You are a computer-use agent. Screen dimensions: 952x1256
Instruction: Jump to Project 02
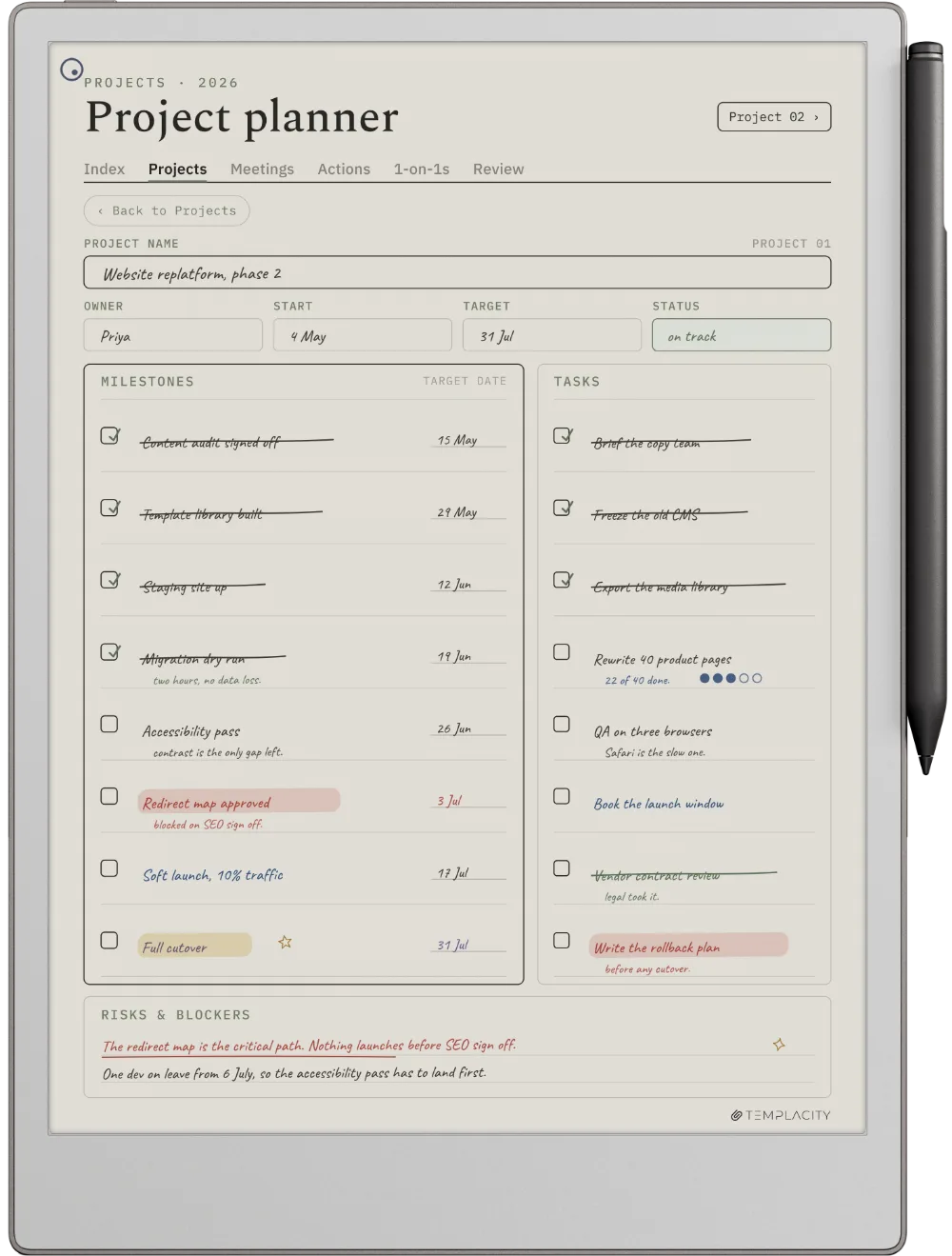(x=774, y=117)
